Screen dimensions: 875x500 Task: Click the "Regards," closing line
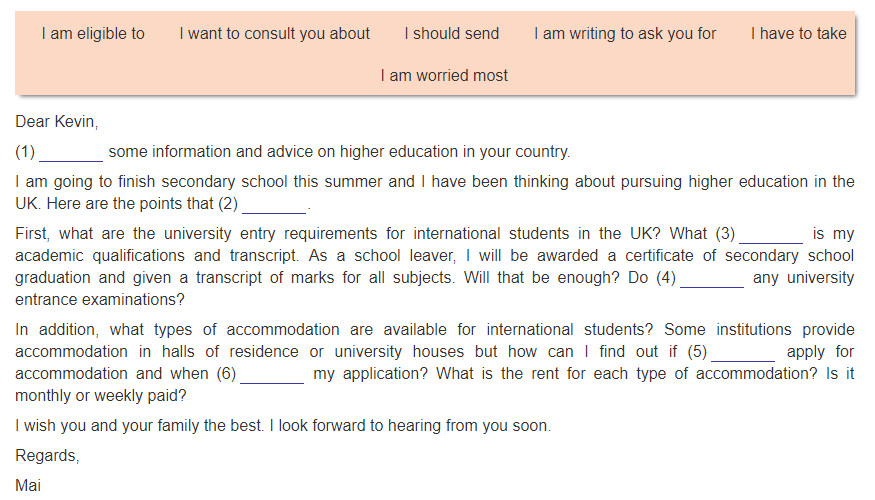pyautogui.click(x=47, y=455)
